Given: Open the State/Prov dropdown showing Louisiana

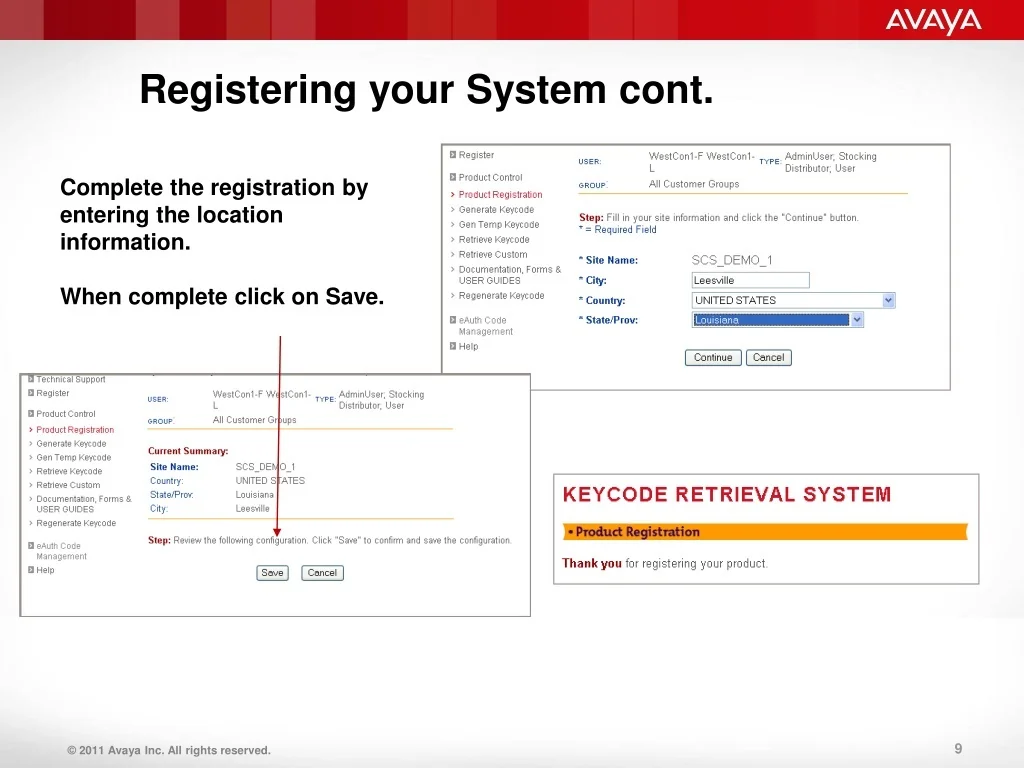Looking at the screenshot, I should [x=778, y=320].
